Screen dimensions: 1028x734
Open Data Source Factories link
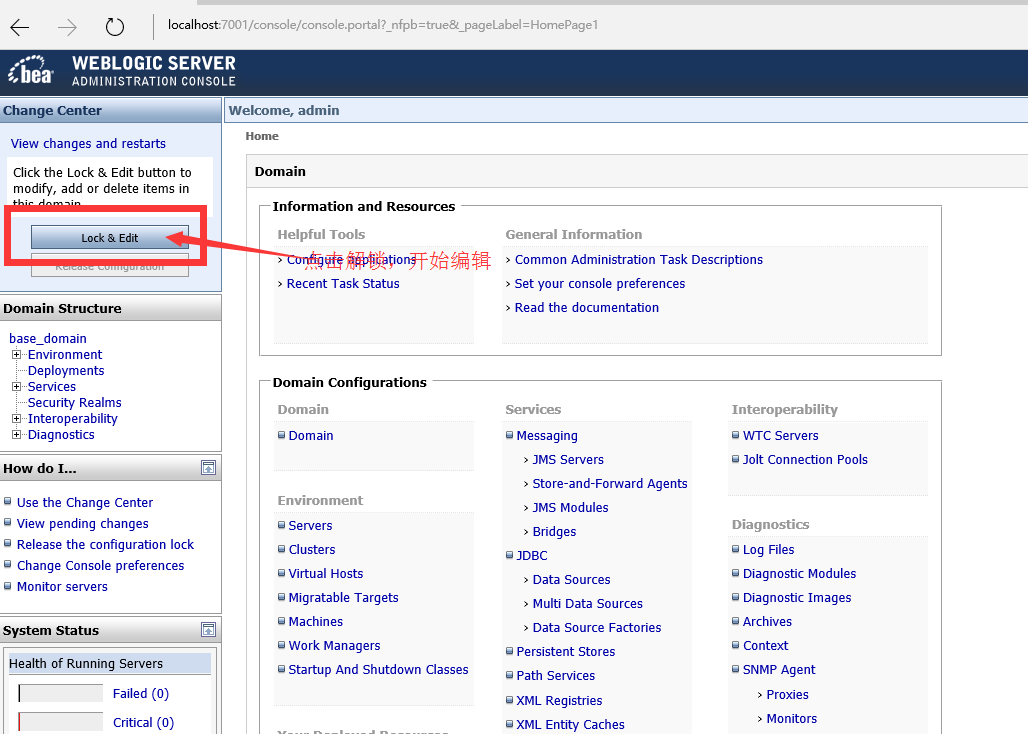(x=597, y=628)
